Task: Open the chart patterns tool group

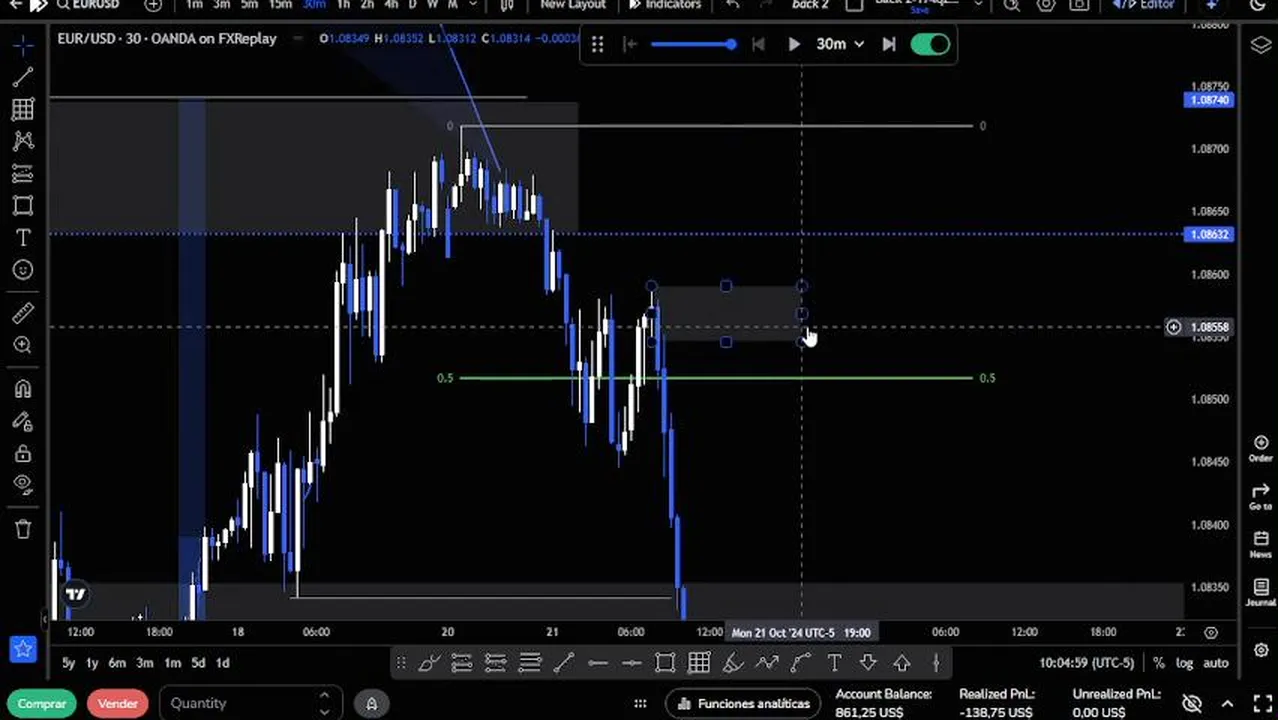Action: pos(23,141)
